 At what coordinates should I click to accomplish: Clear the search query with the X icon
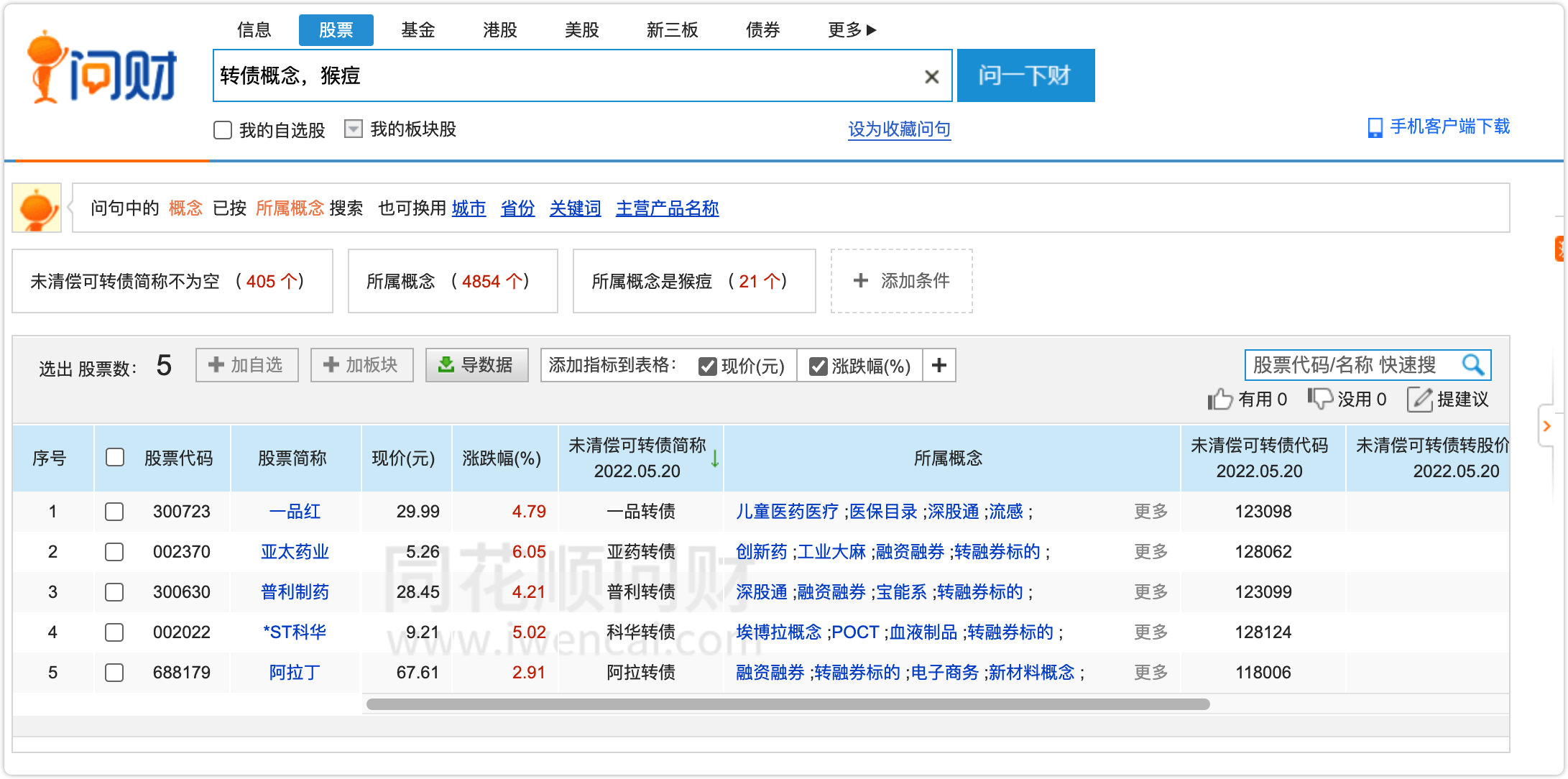(932, 76)
